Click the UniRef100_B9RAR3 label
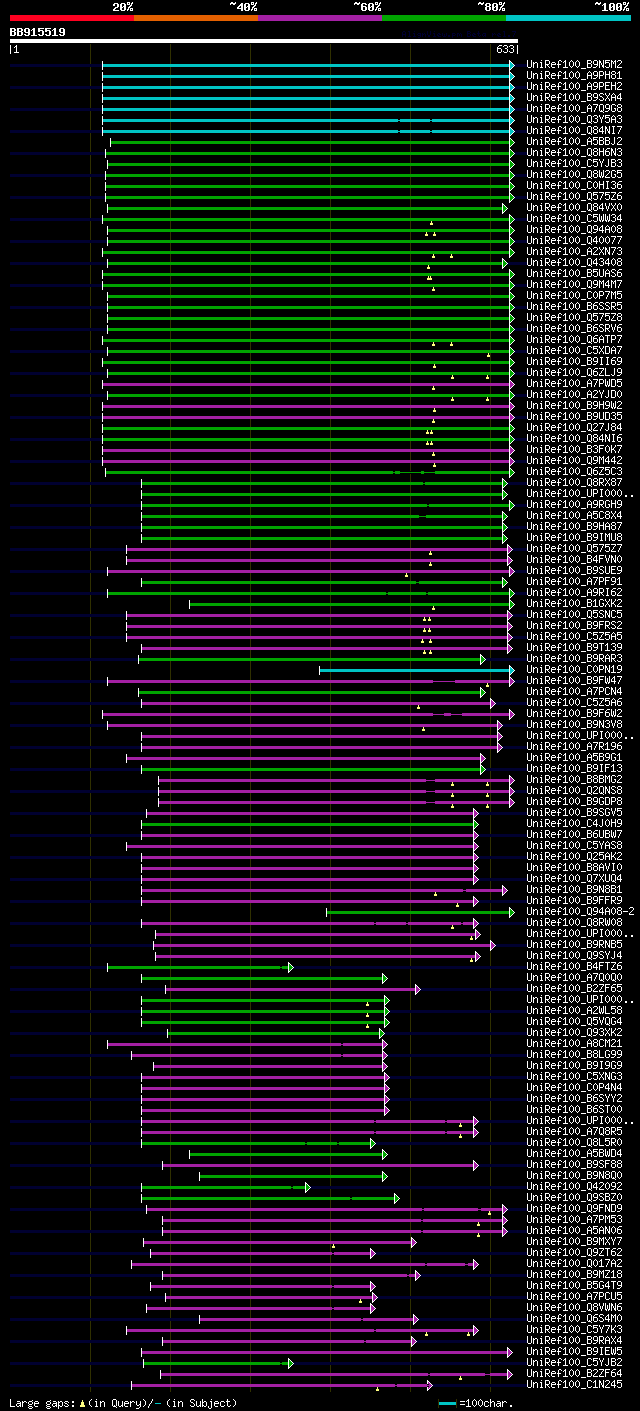Image resolution: width=640 pixels, height=1411 pixels. (576, 659)
